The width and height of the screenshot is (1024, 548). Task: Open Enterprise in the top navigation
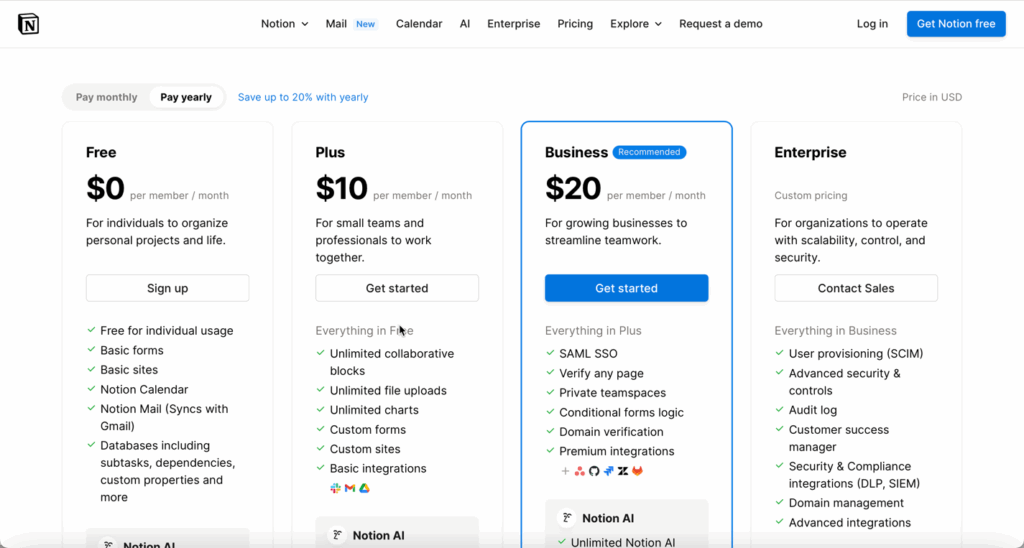tap(514, 24)
